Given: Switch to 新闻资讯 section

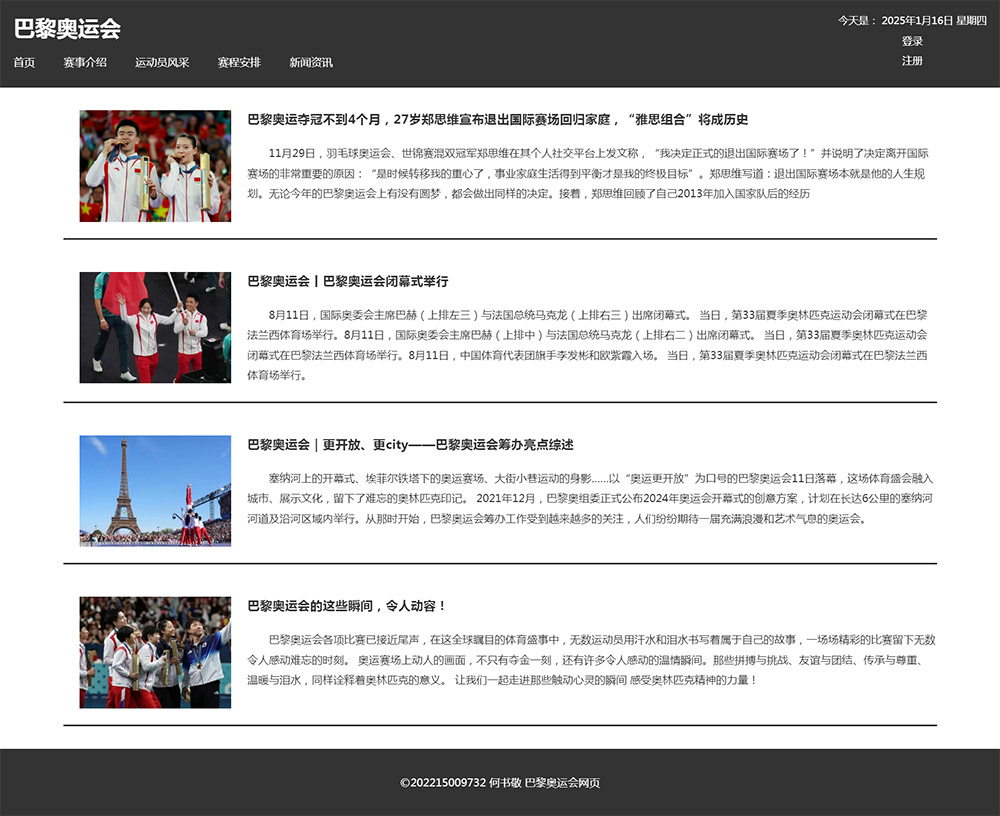Looking at the screenshot, I should (311, 63).
